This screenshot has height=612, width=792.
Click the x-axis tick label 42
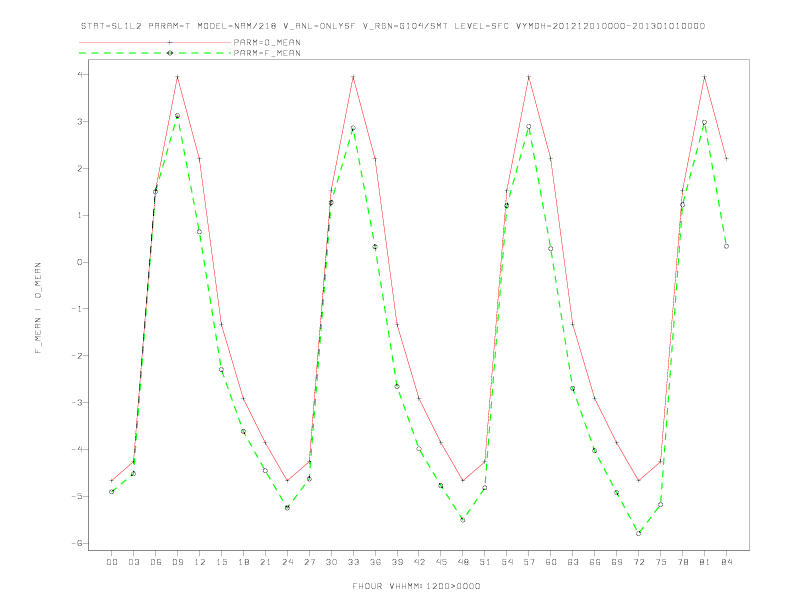(419, 562)
